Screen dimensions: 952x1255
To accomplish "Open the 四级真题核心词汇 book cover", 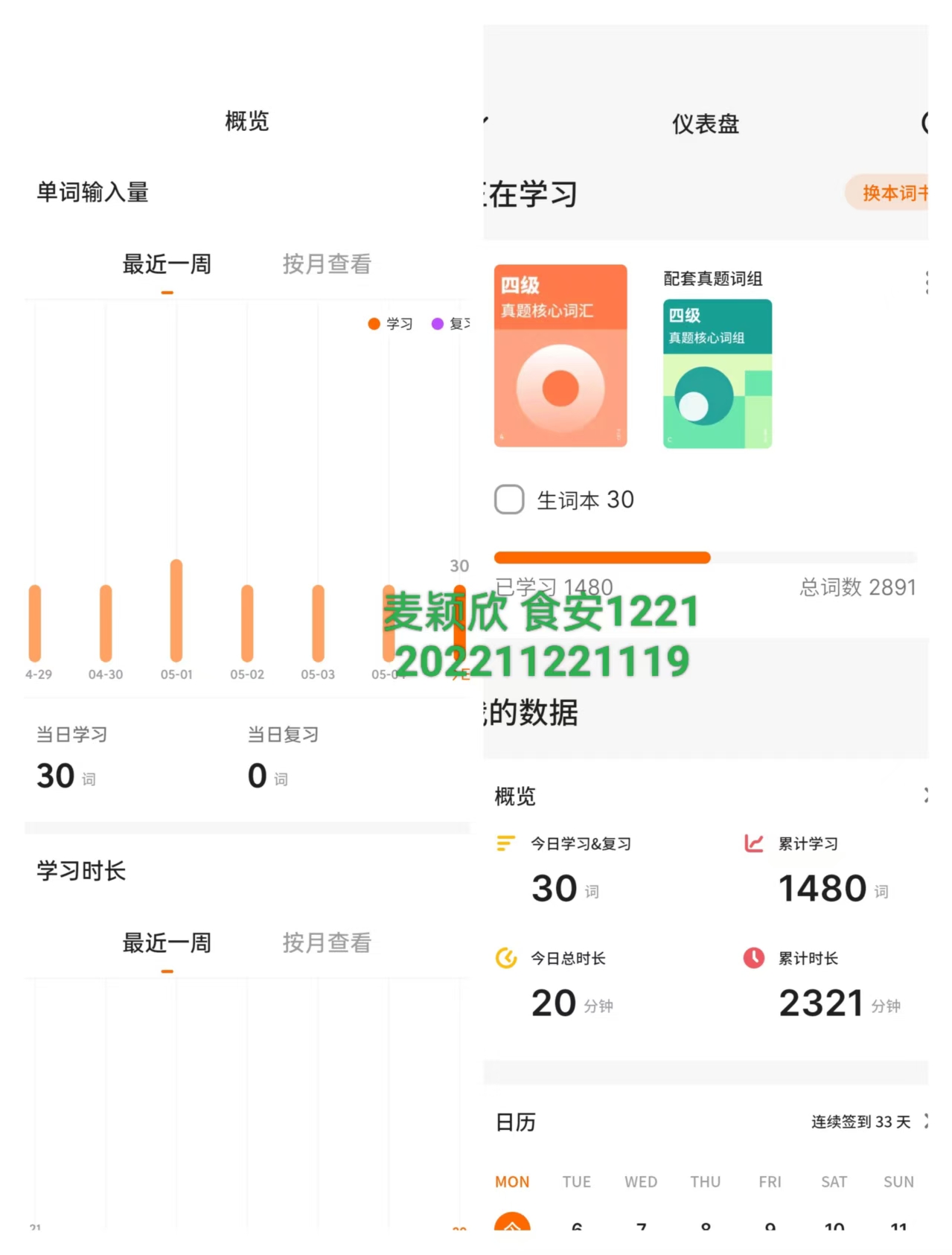I will [x=560, y=356].
